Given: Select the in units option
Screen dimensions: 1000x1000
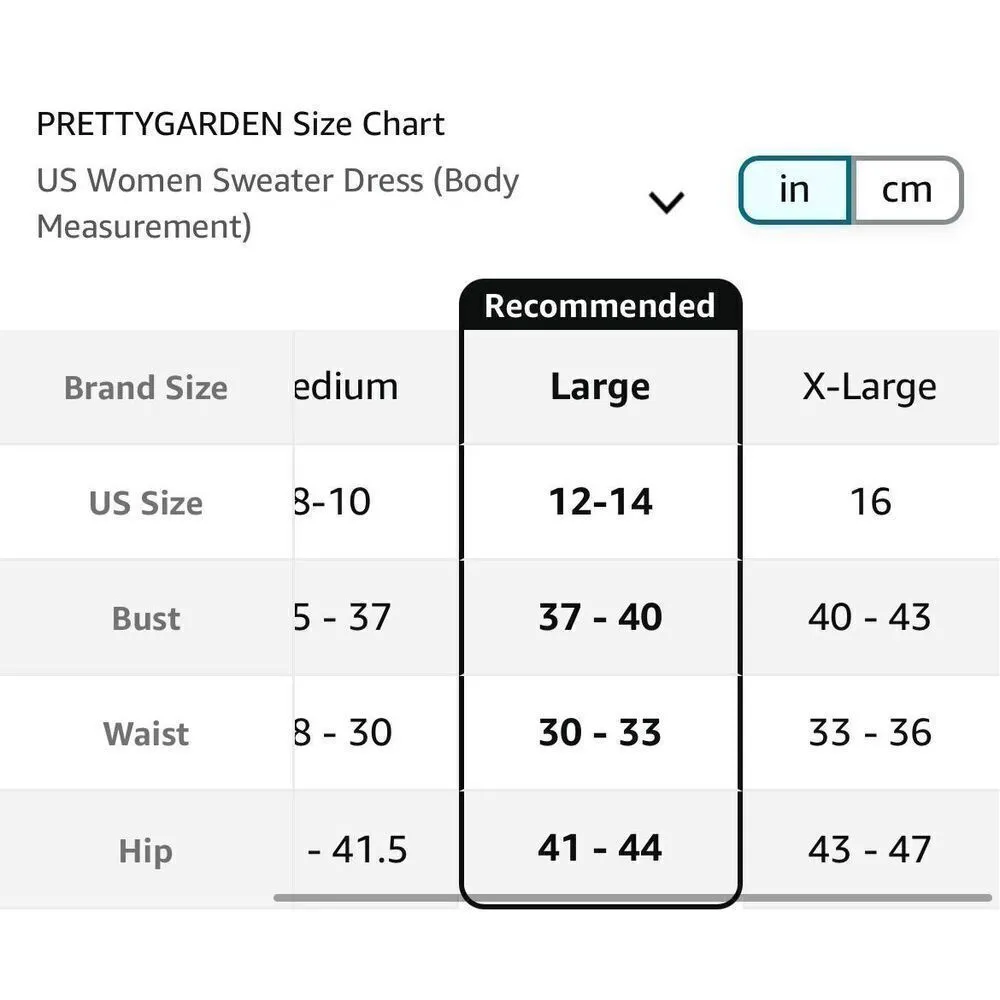Looking at the screenshot, I should [x=793, y=189].
